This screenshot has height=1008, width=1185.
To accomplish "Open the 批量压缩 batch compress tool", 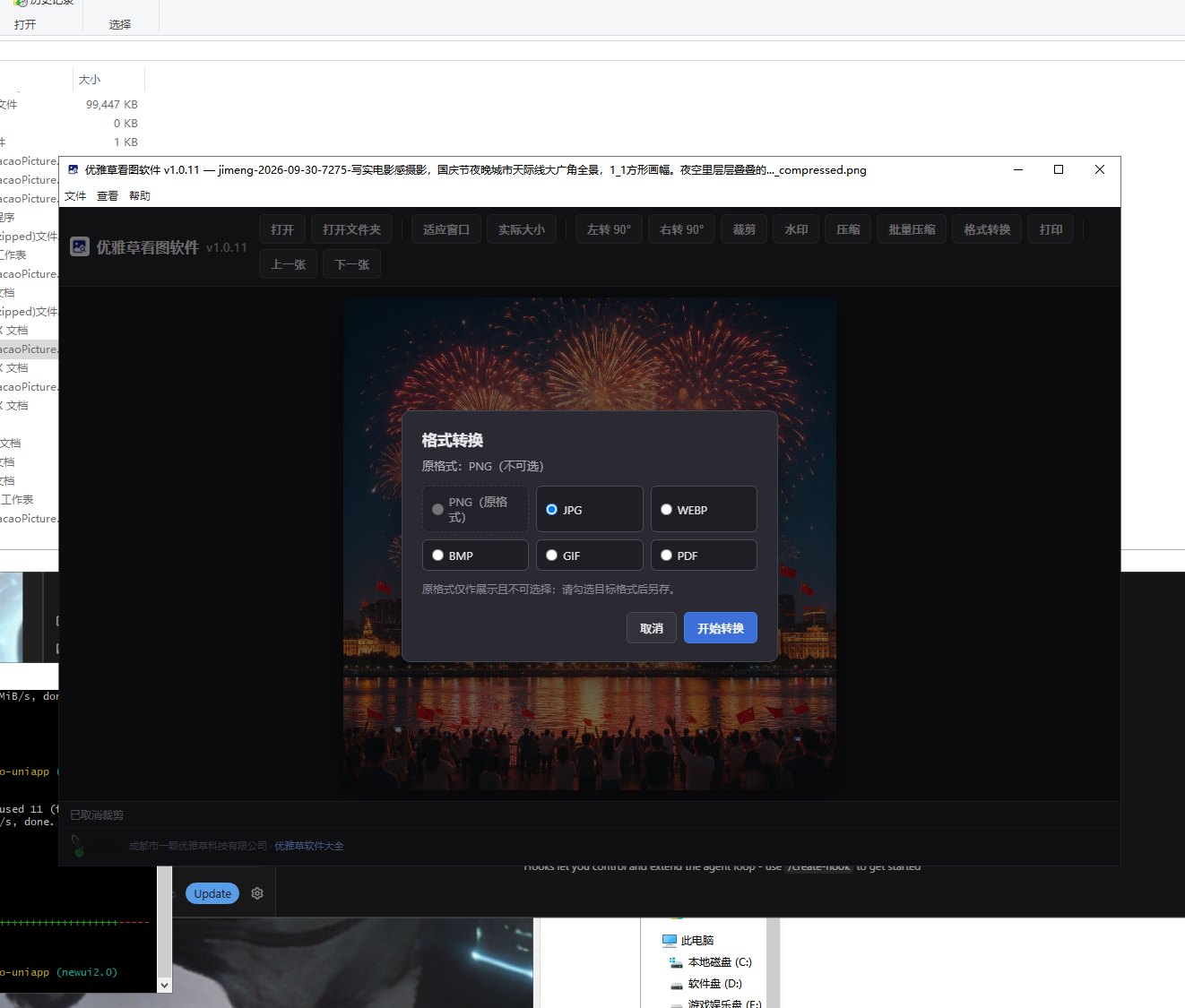I will tap(912, 229).
